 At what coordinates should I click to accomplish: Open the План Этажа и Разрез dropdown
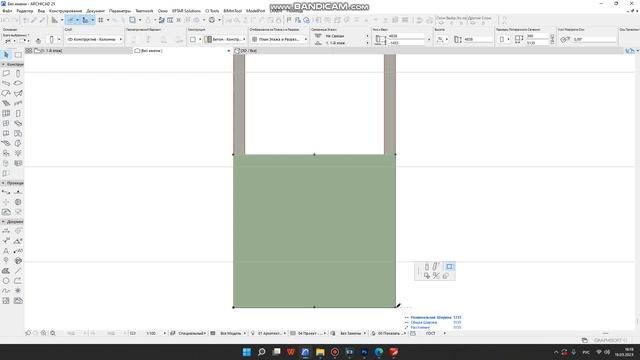point(279,39)
